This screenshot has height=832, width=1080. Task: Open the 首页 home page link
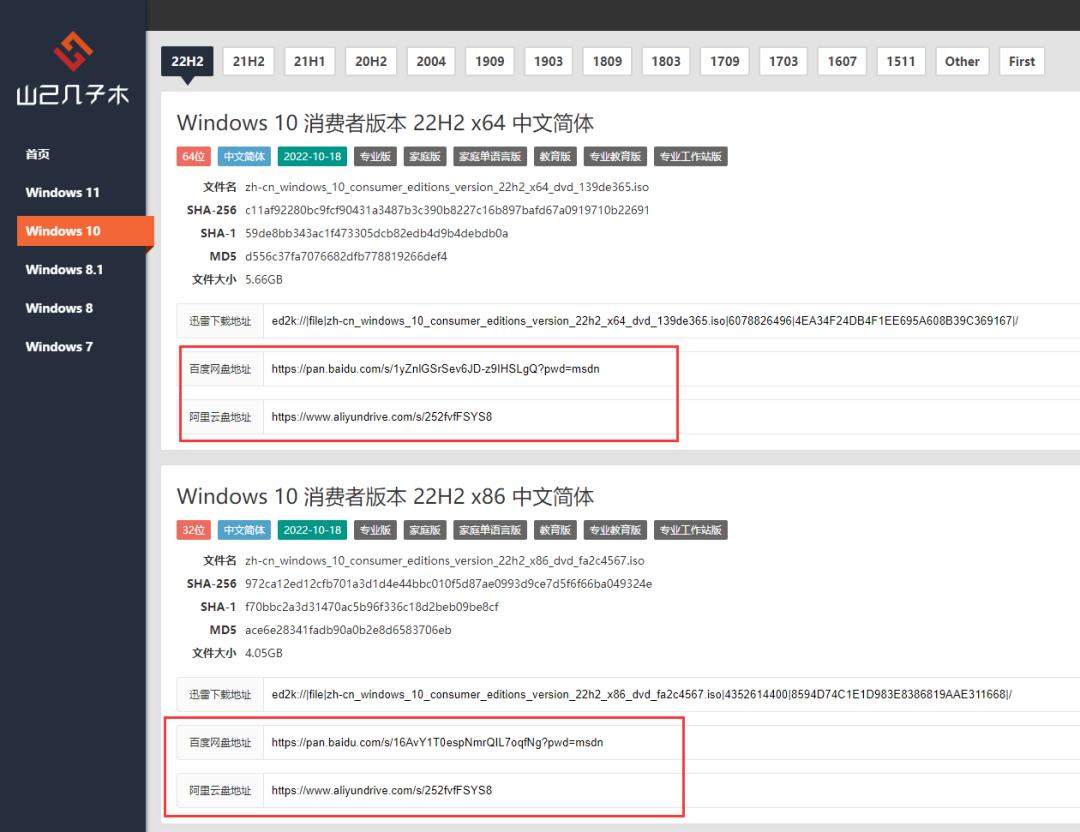point(38,154)
